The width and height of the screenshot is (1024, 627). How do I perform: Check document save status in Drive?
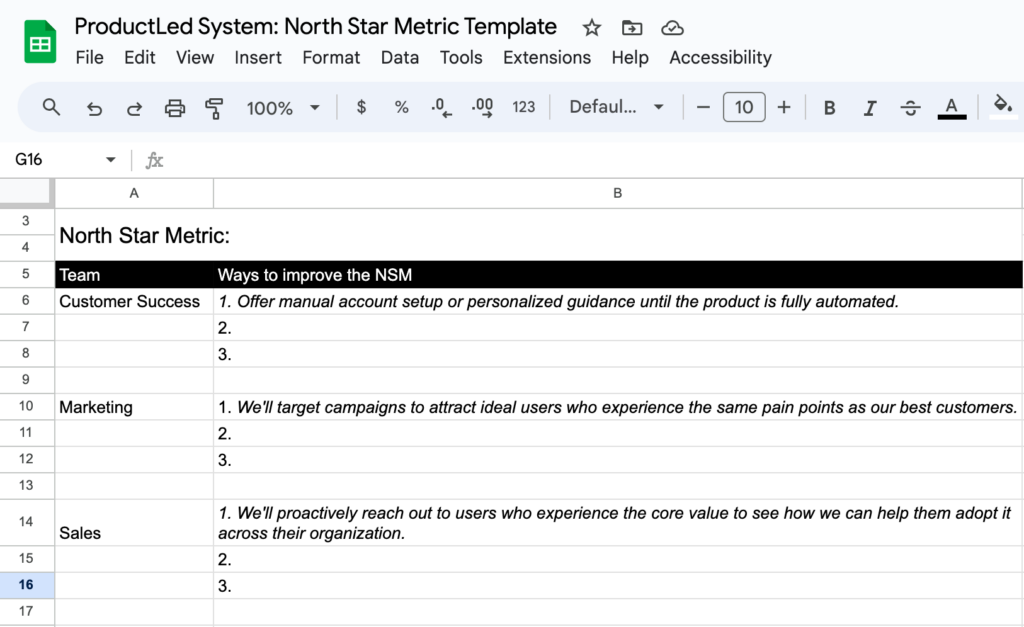click(672, 28)
